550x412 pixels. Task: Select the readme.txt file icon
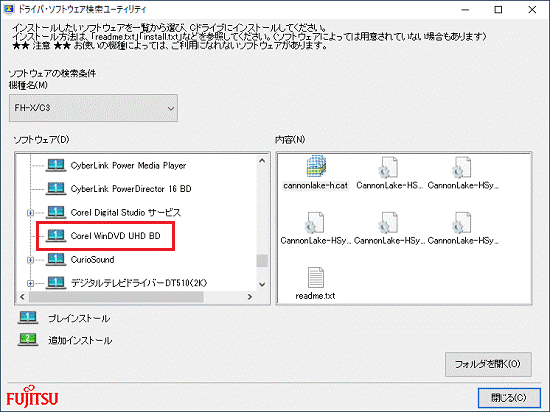(316, 277)
